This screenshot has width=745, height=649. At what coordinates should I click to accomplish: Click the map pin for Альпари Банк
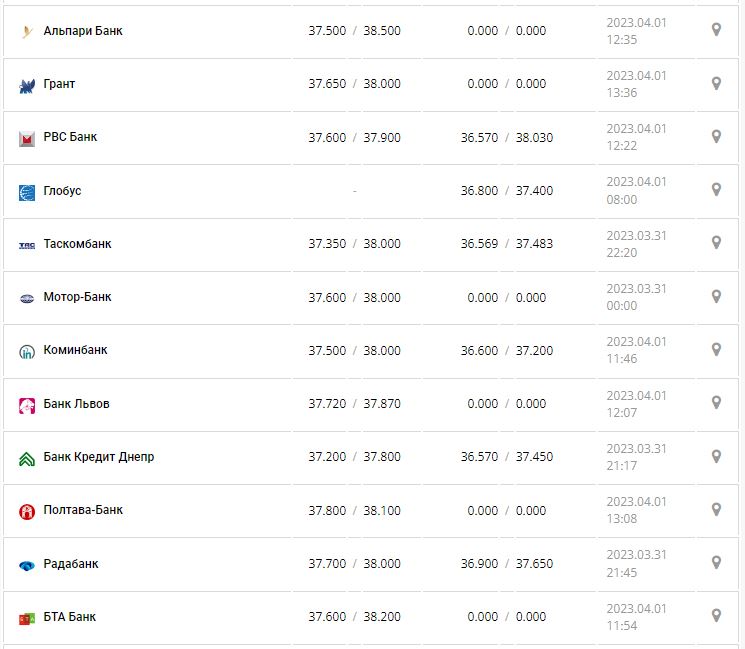(x=716, y=30)
